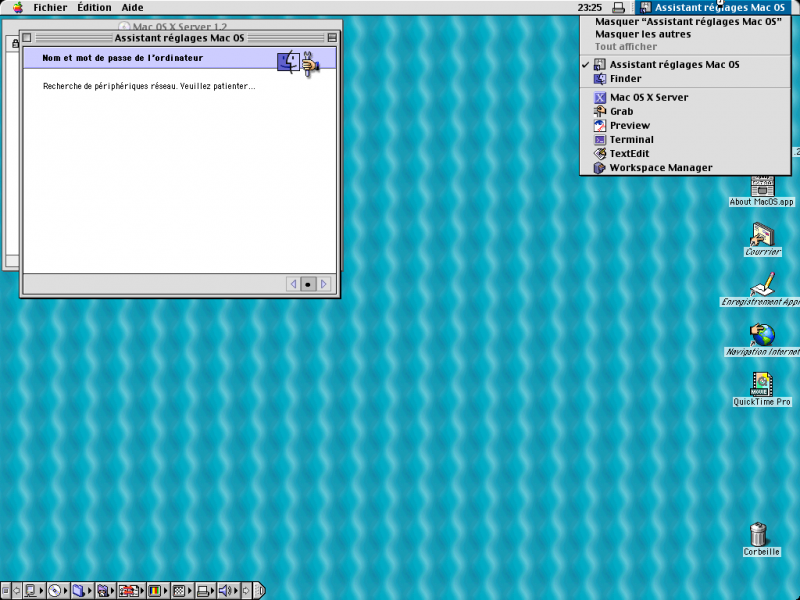Select the Enregistrement Apple desktop icon
The width and height of the screenshot is (800, 600).
tap(762, 289)
